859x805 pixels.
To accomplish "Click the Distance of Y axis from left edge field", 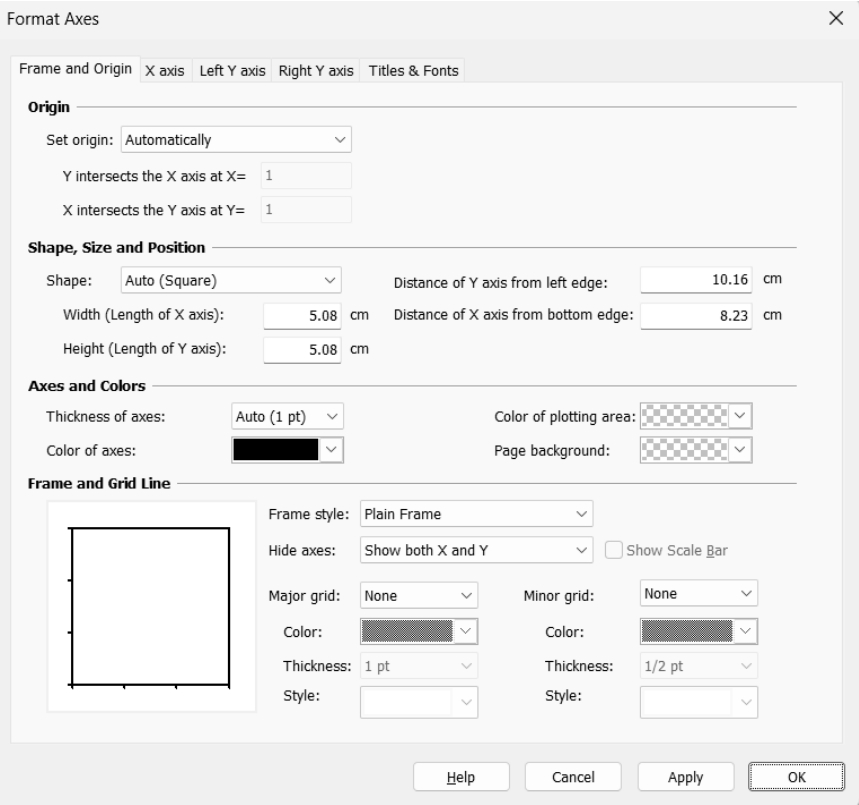I will point(697,281).
